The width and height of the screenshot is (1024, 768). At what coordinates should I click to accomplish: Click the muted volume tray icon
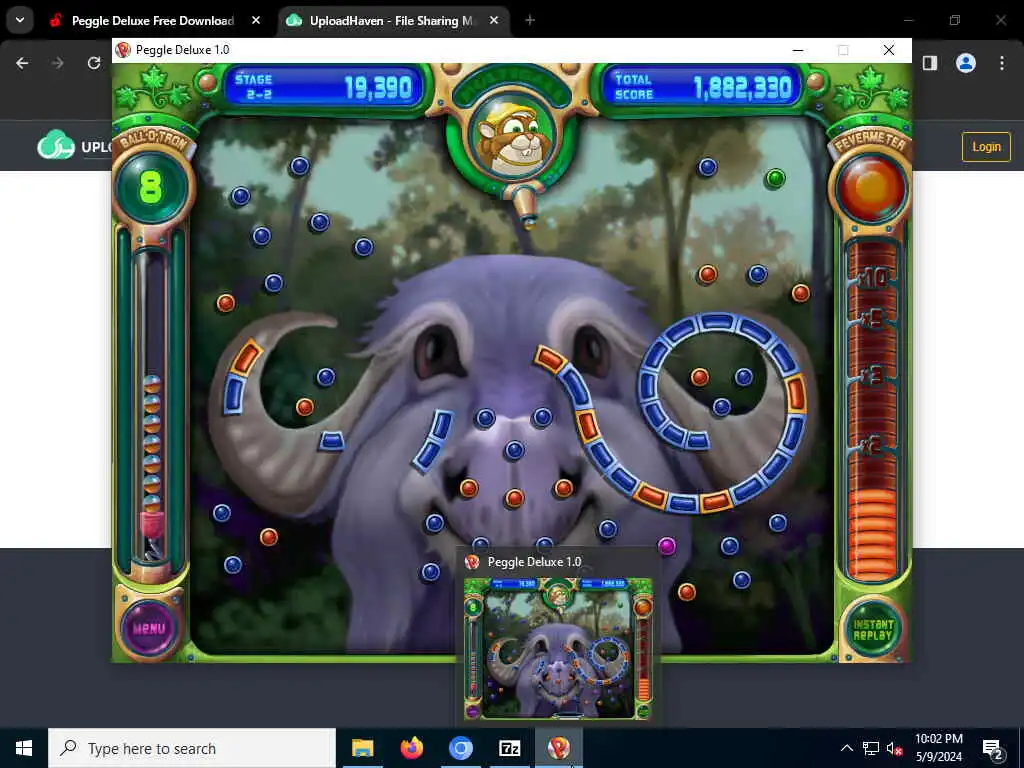(x=894, y=748)
